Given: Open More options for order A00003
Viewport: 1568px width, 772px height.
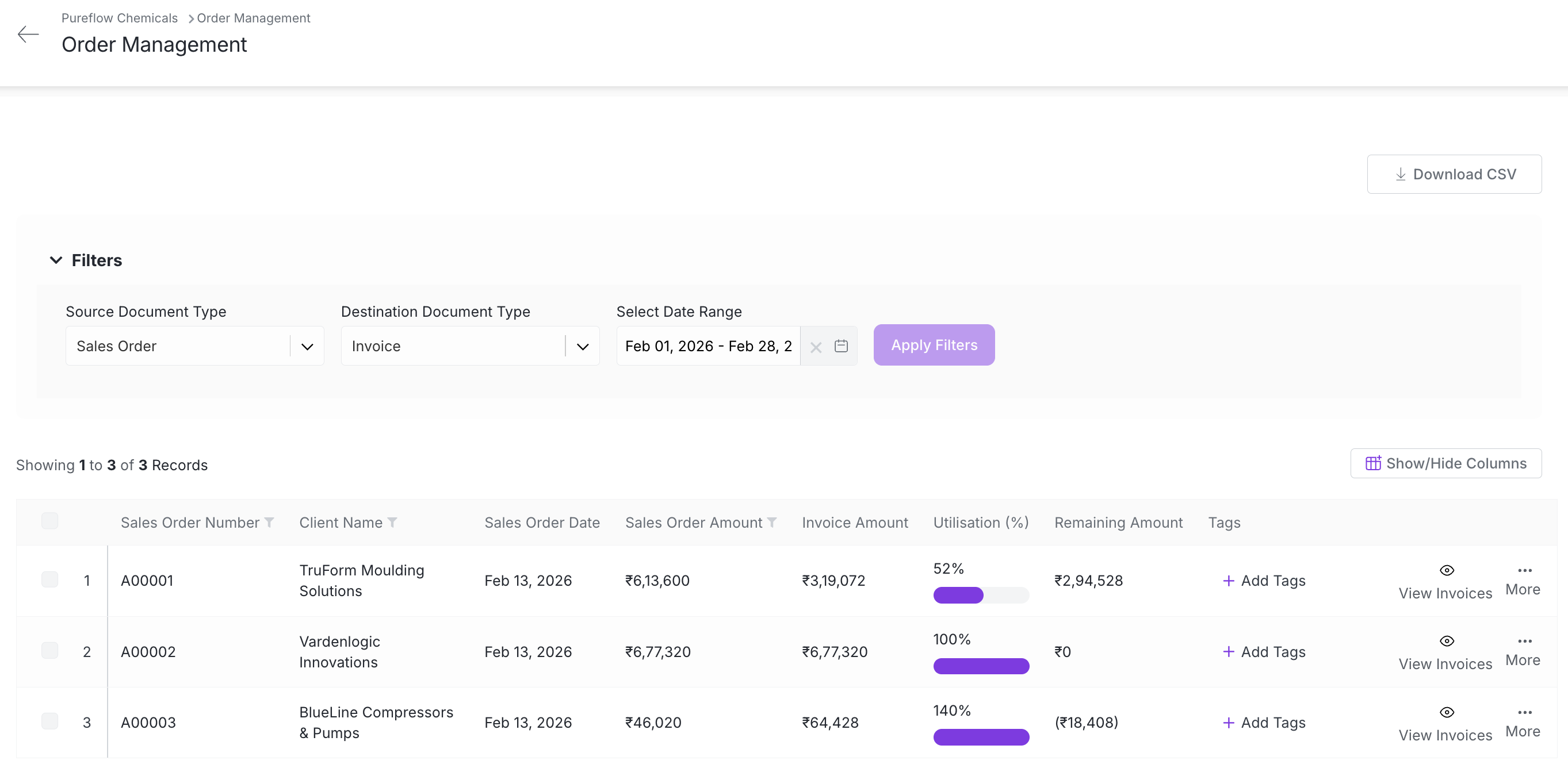Looking at the screenshot, I should pos(1523,722).
